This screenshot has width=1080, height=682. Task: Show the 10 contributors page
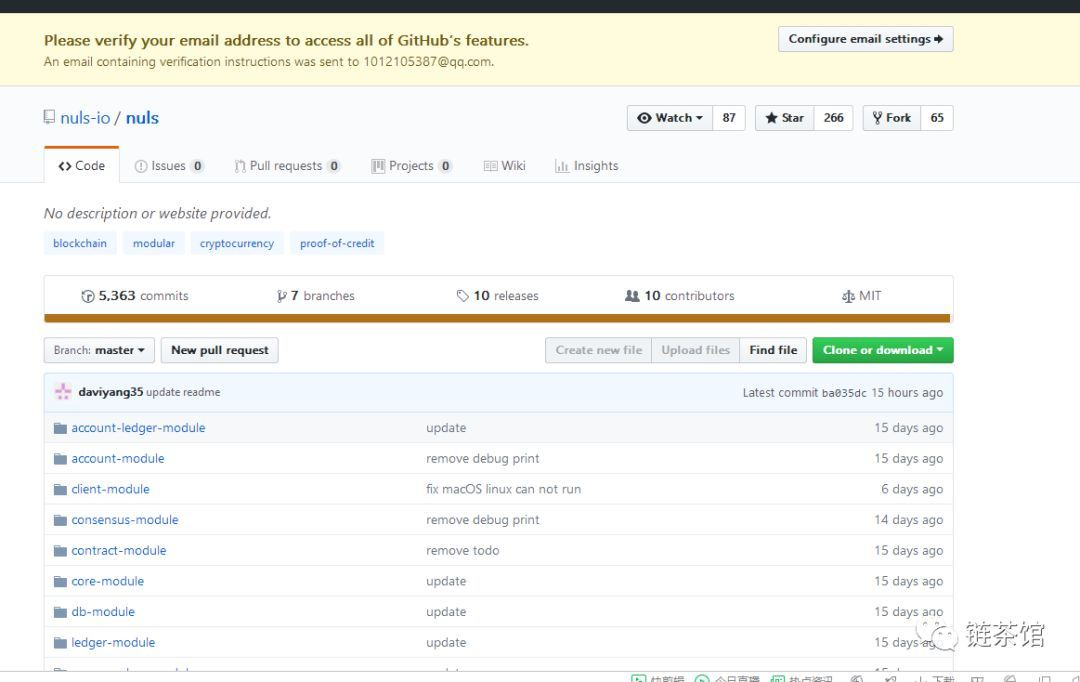pyautogui.click(x=680, y=296)
